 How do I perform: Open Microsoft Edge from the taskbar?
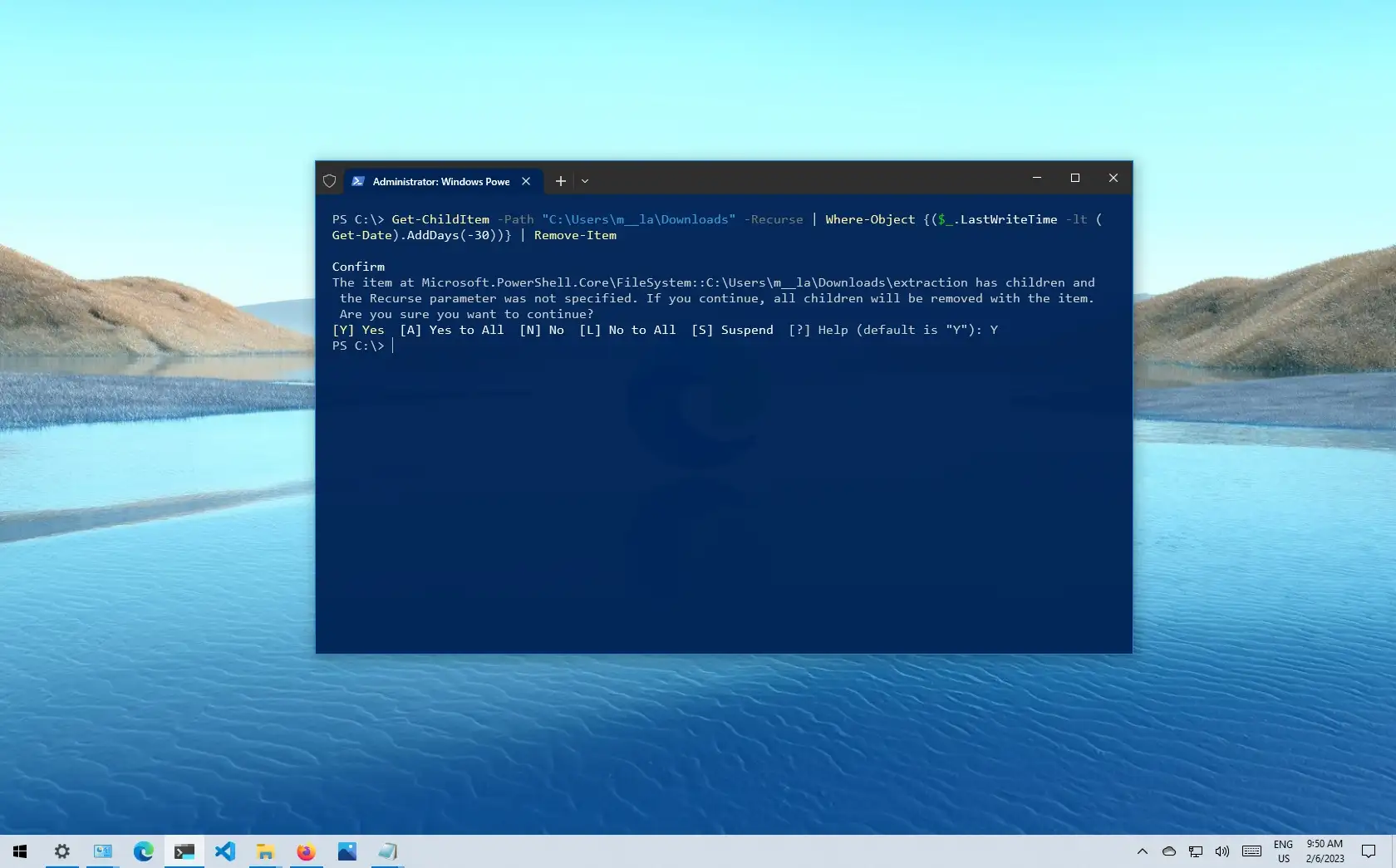[x=144, y=851]
